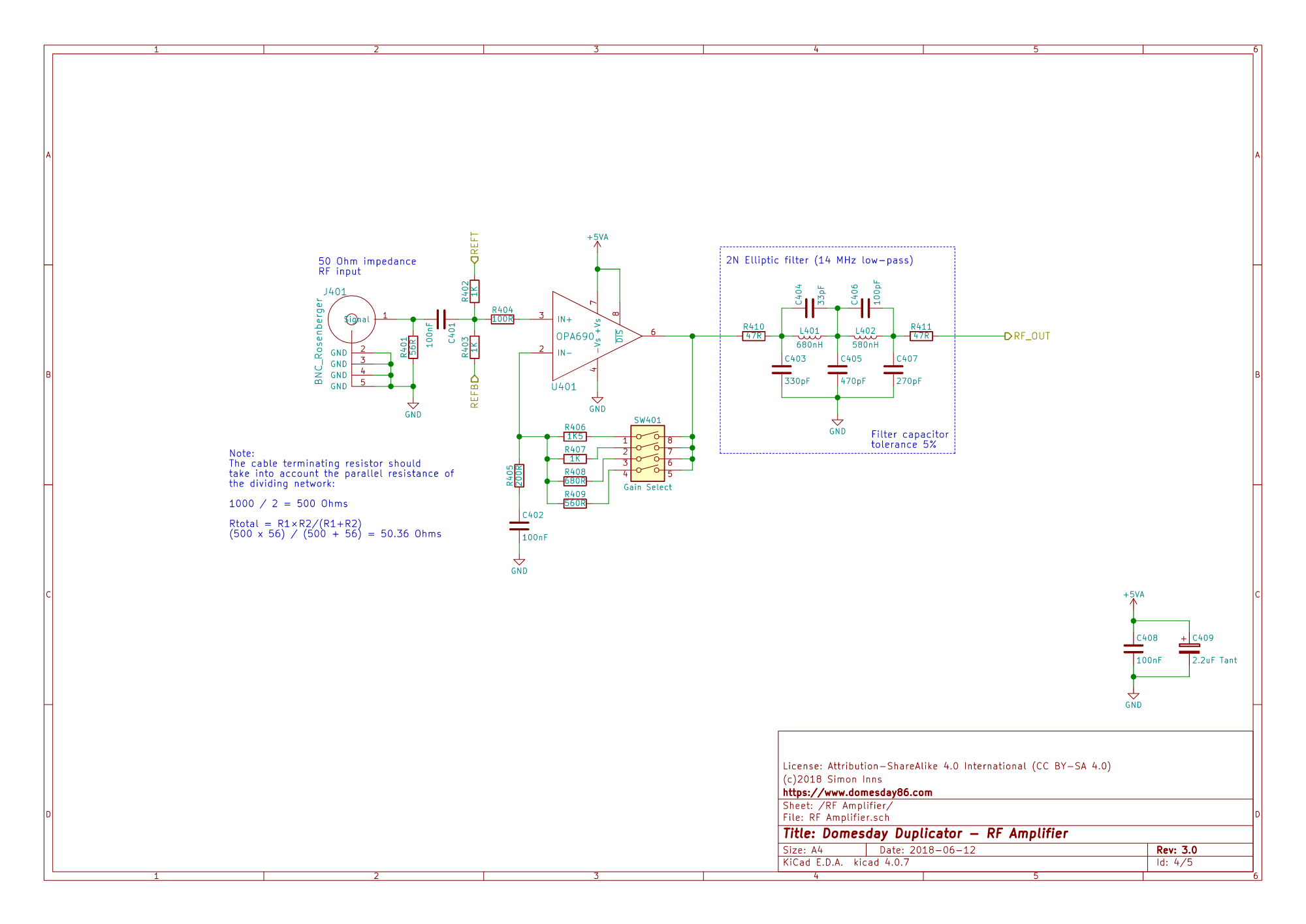Select the 2N Elliptic filter heading text
The height and width of the screenshot is (924, 1306).
(x=819, y=260)
